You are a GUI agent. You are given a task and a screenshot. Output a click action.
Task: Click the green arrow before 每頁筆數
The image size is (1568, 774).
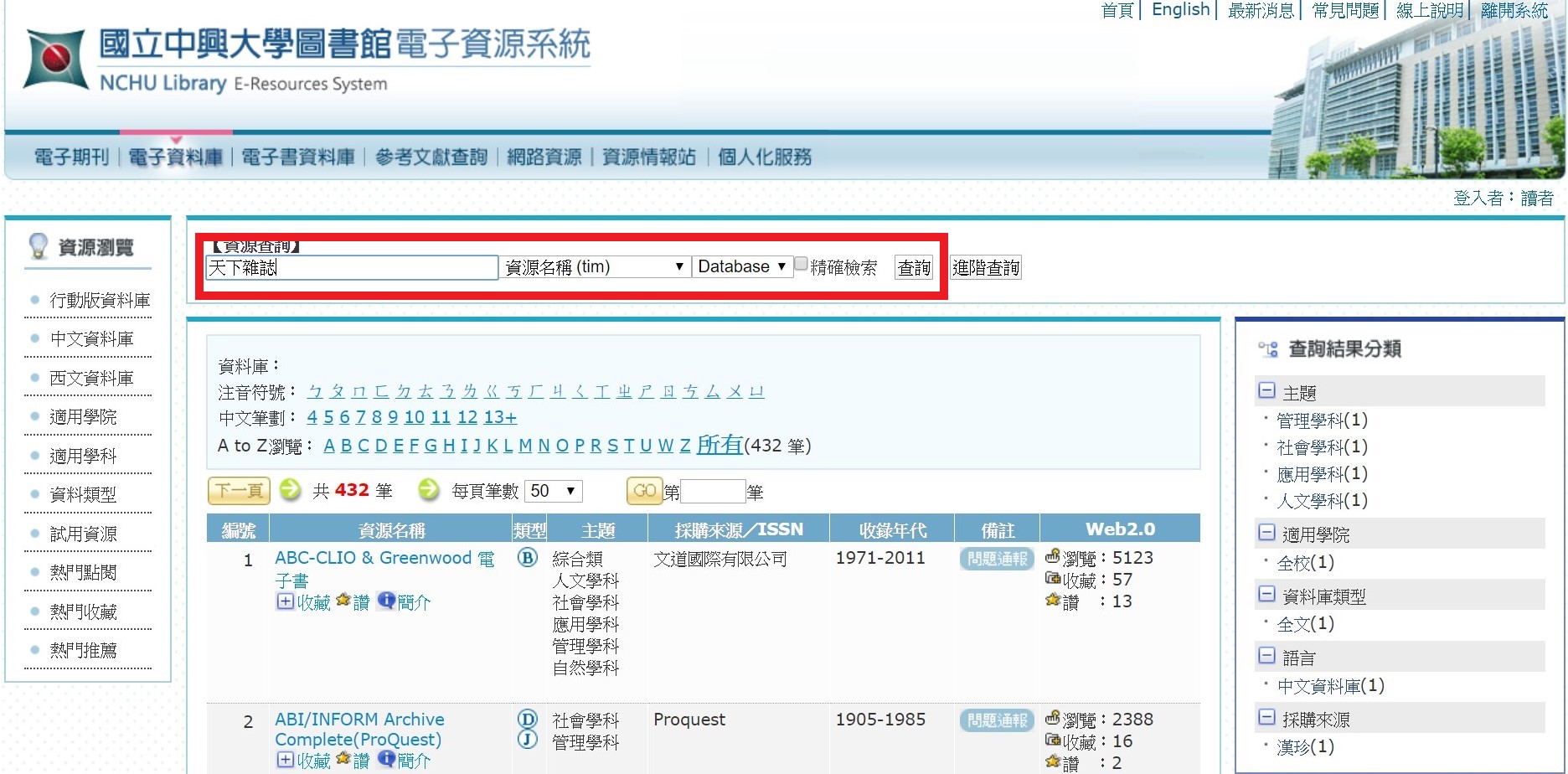pos(429,489)
